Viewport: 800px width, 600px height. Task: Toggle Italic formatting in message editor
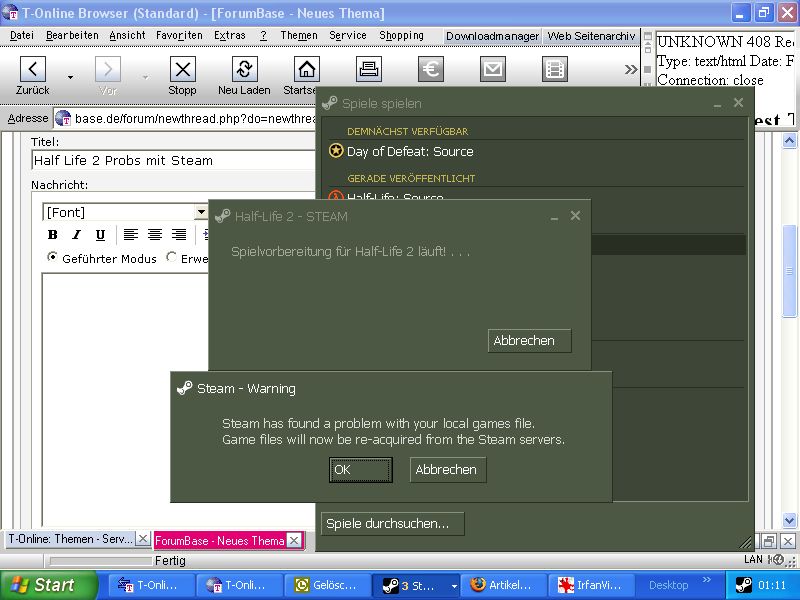pyautogui.click(x=77, y=235)
